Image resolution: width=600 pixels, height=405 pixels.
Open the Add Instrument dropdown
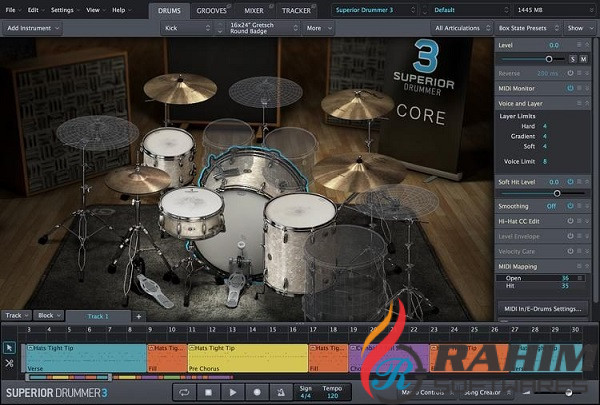(33, 28)
